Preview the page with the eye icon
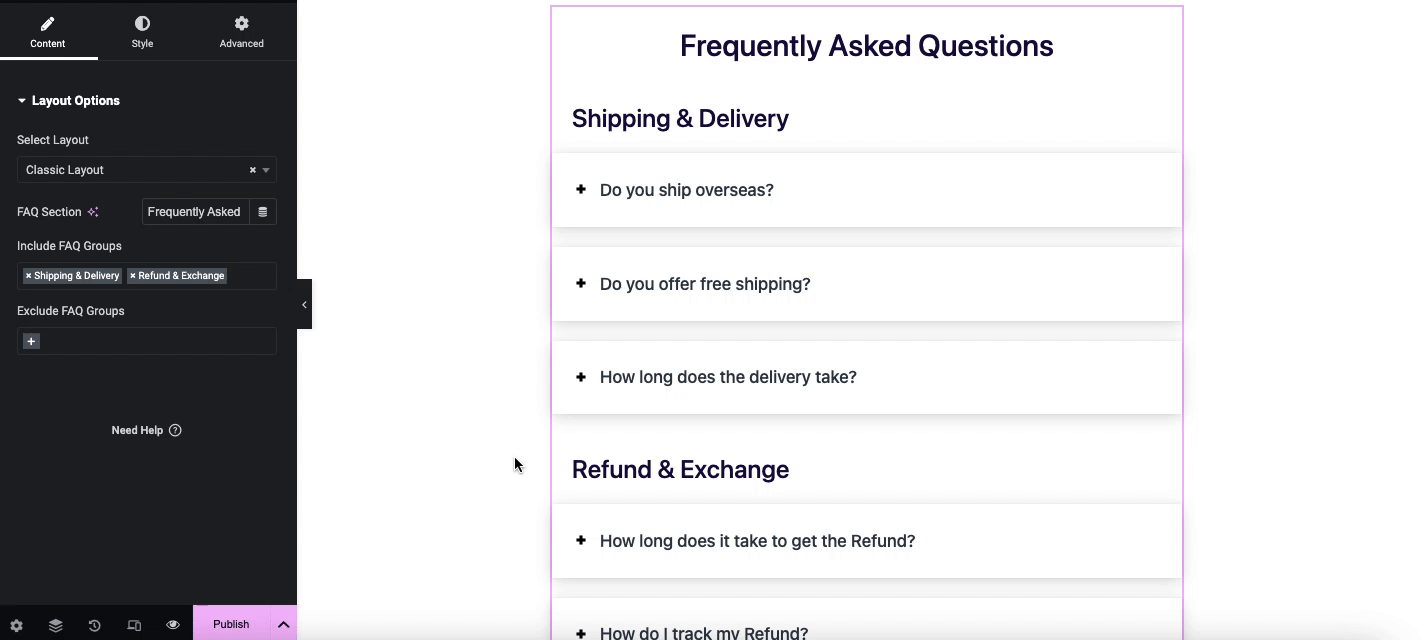This screenshot has width=1428, height=640. point(172,624)
